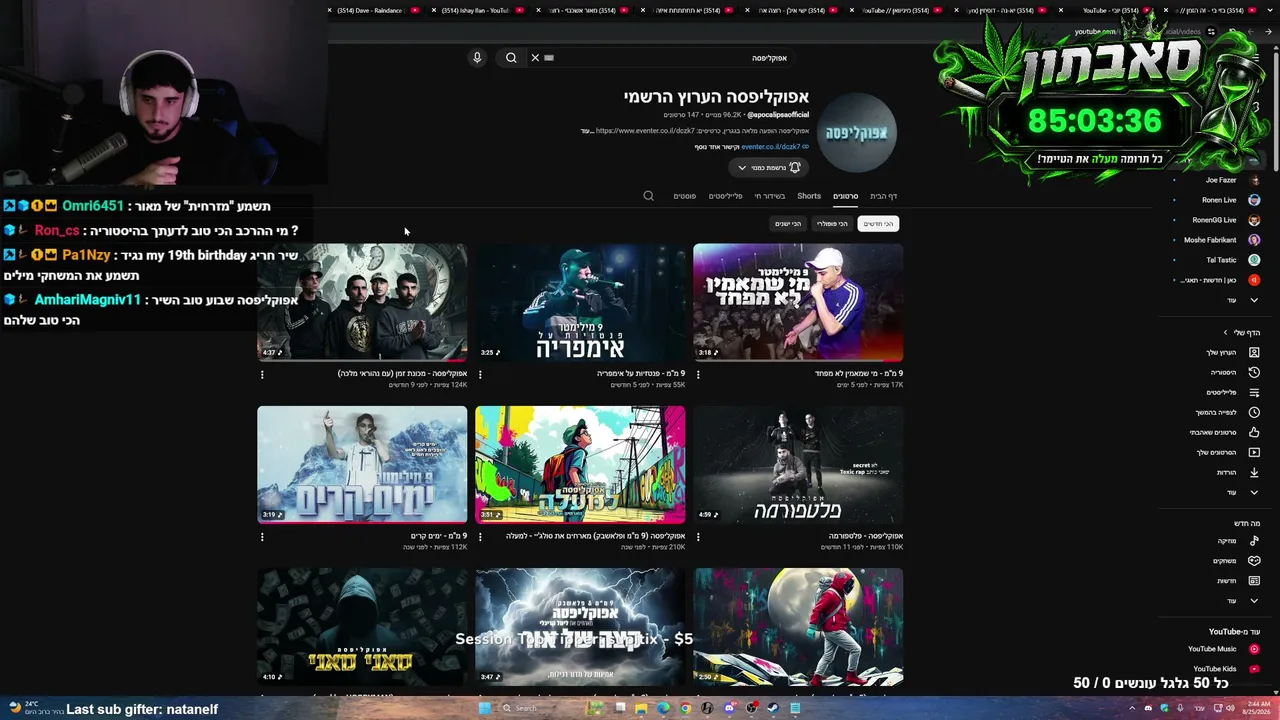The image size is (1280, 720).
Task: Expand the הדף שלי section chevron
Action: (1226, 333)
